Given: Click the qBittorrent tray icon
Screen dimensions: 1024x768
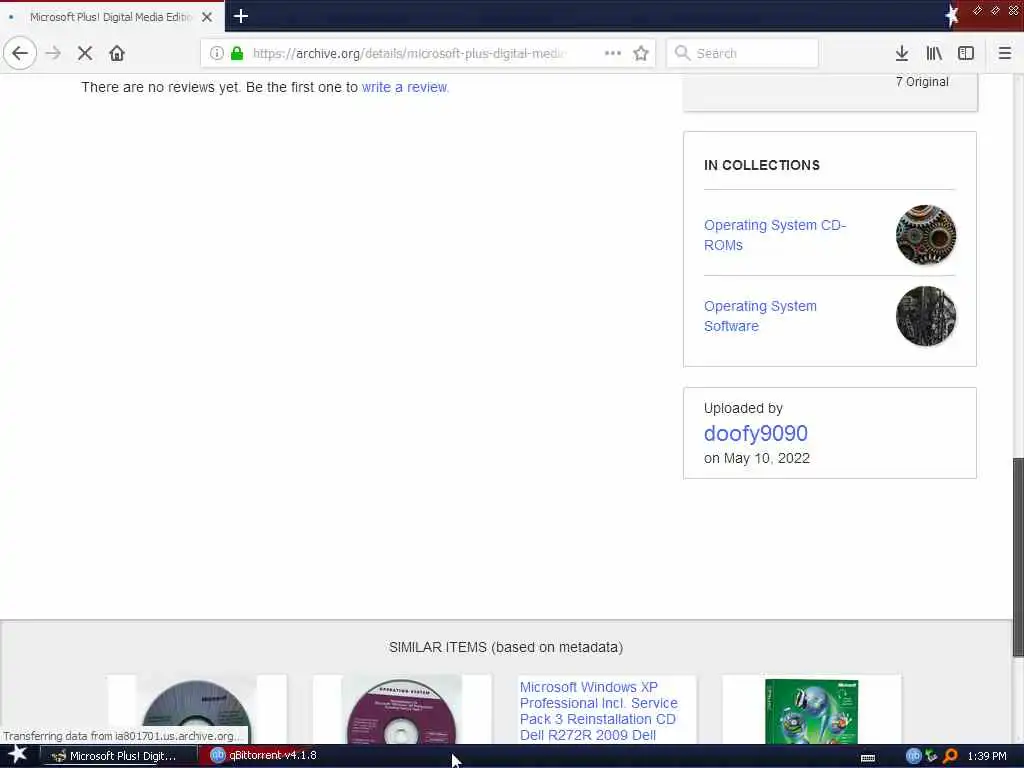Looking at the screenshot, I should point(913,756).
